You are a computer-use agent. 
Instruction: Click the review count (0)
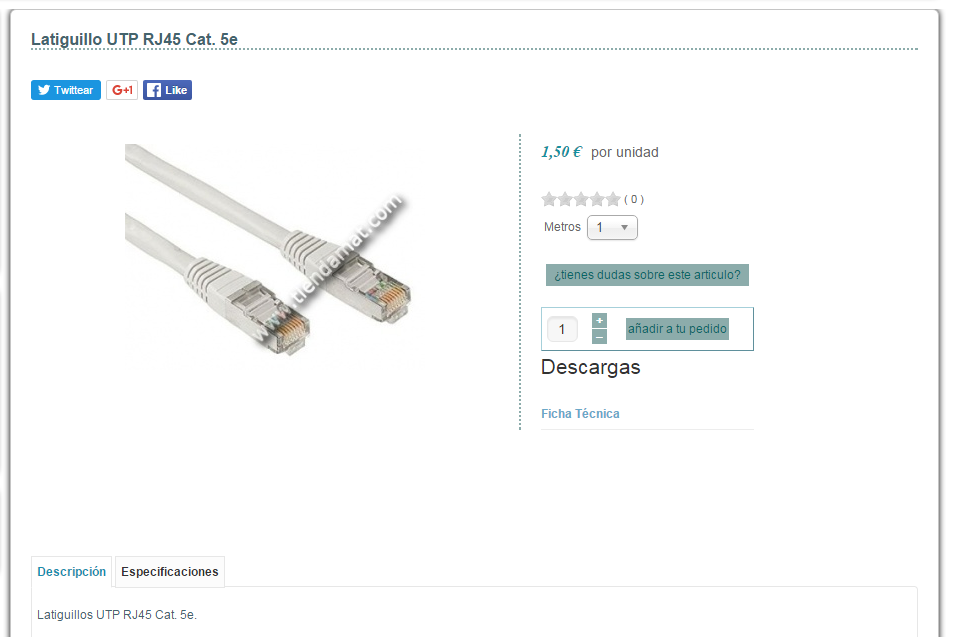pyautogui.click(x=634, y=200)
